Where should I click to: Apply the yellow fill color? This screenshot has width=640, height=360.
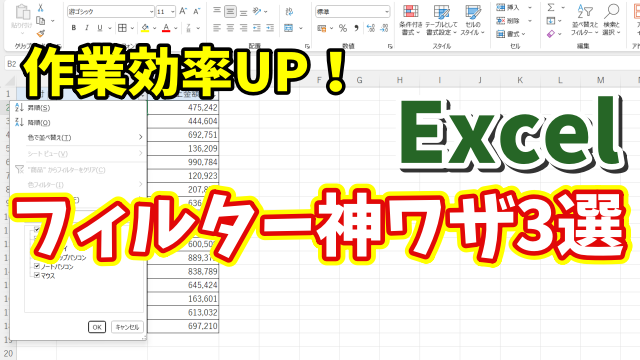click(145, 28)
